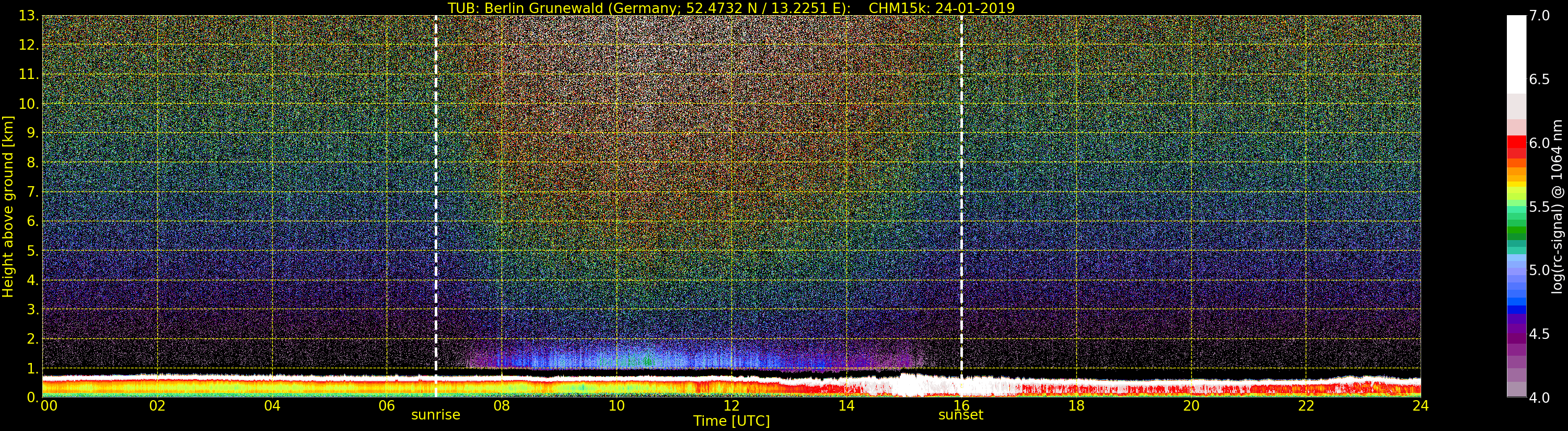Click the time tick label '12'
Image resolution: width=1568 pixels, height=431 pixels.
731,405
